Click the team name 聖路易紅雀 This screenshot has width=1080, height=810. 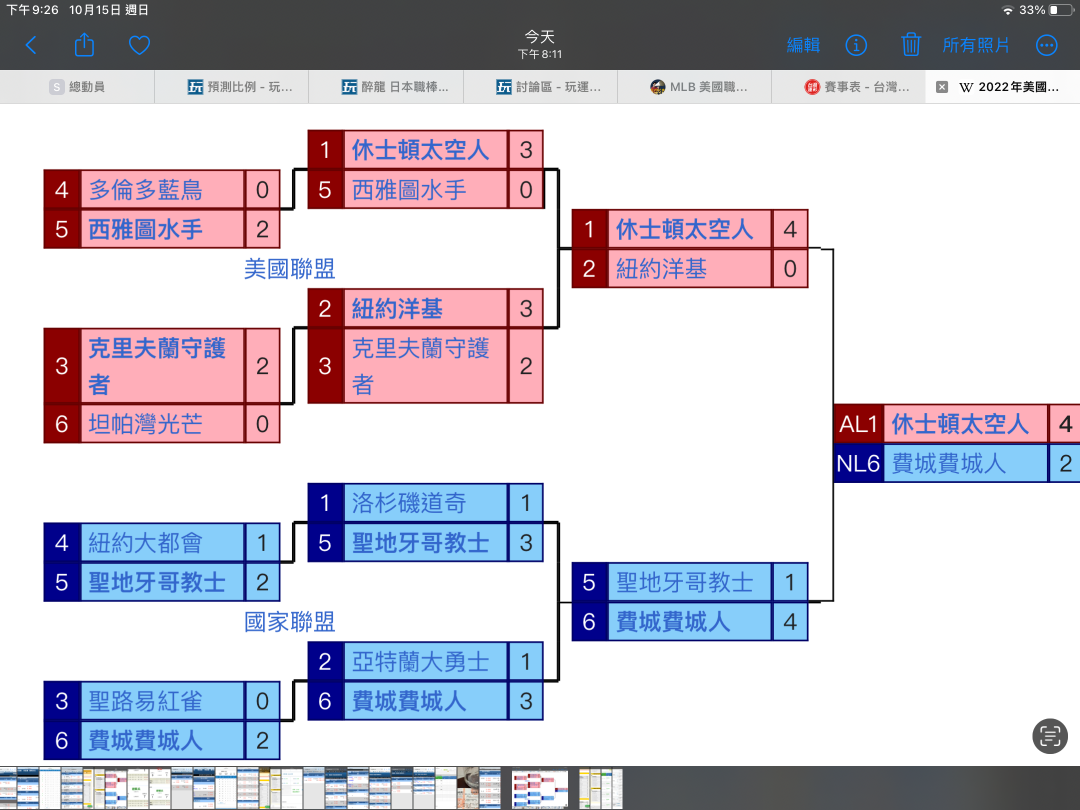click(145, 701)
